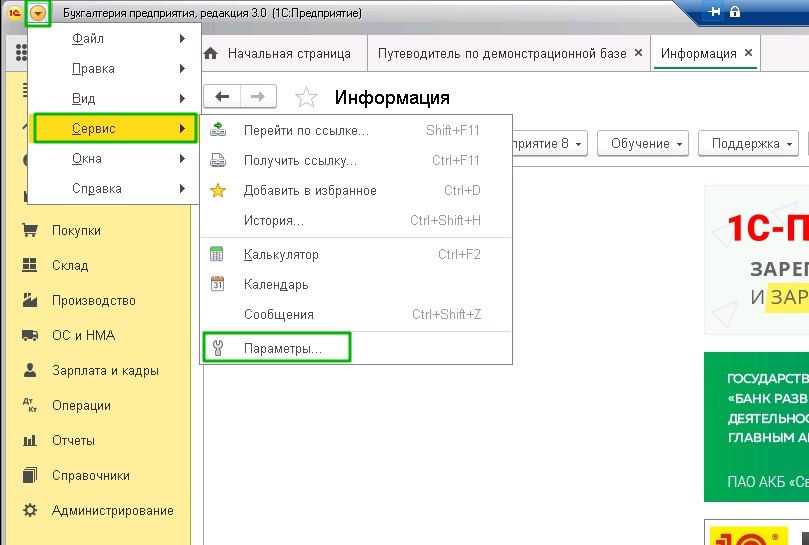Click the go-to-link icon beside Перейти по ссылке
809x545 pixels.
218,130
